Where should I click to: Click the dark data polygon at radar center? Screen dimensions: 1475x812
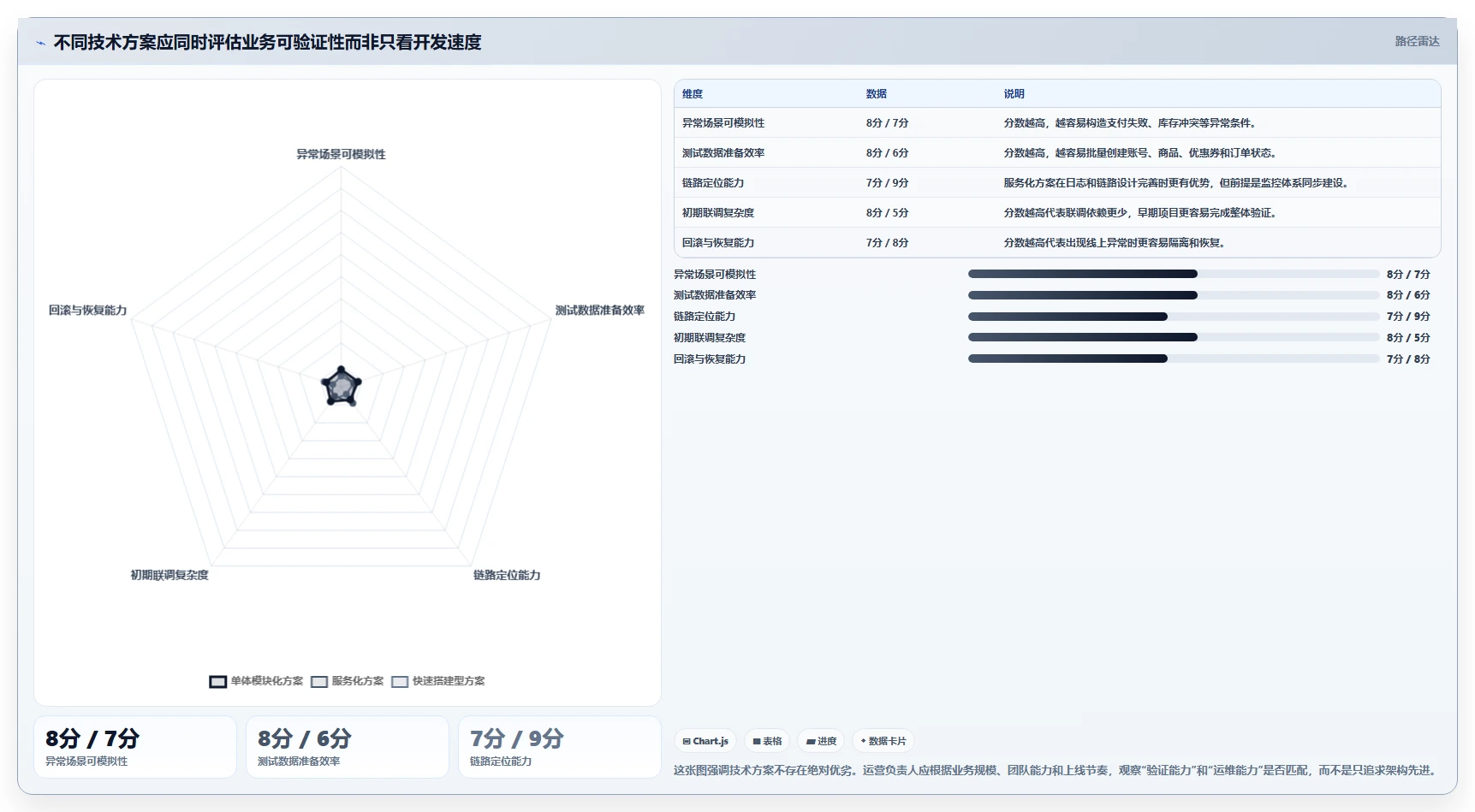[342, 387]
